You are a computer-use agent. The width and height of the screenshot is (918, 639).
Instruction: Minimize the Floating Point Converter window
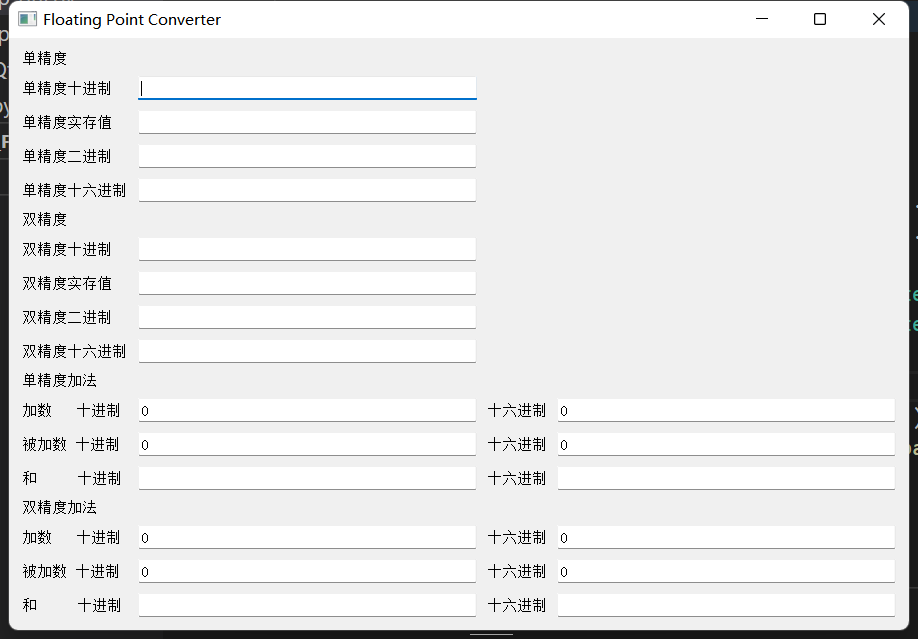pos(761,18)
